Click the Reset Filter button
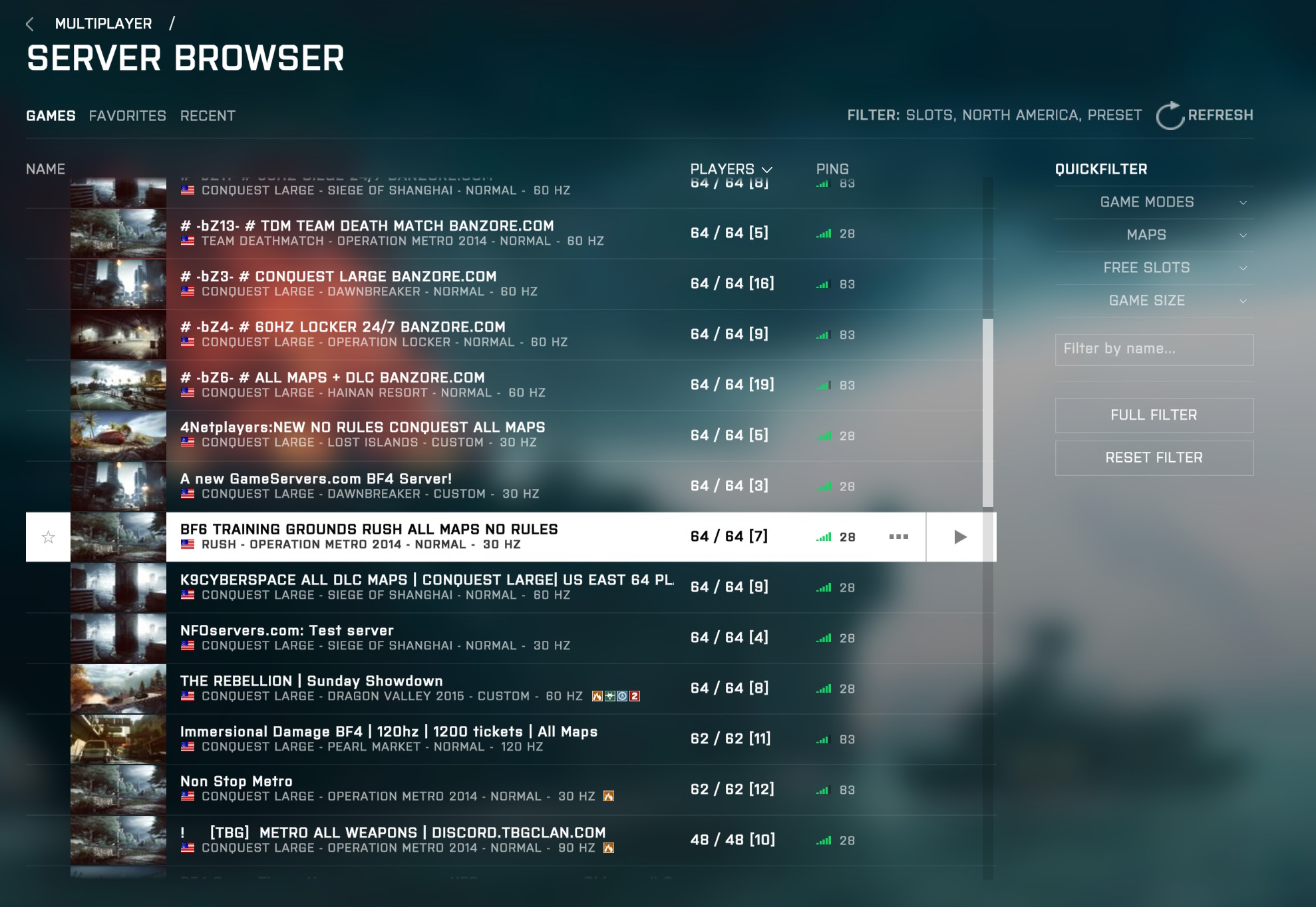 pos(1154,458)
